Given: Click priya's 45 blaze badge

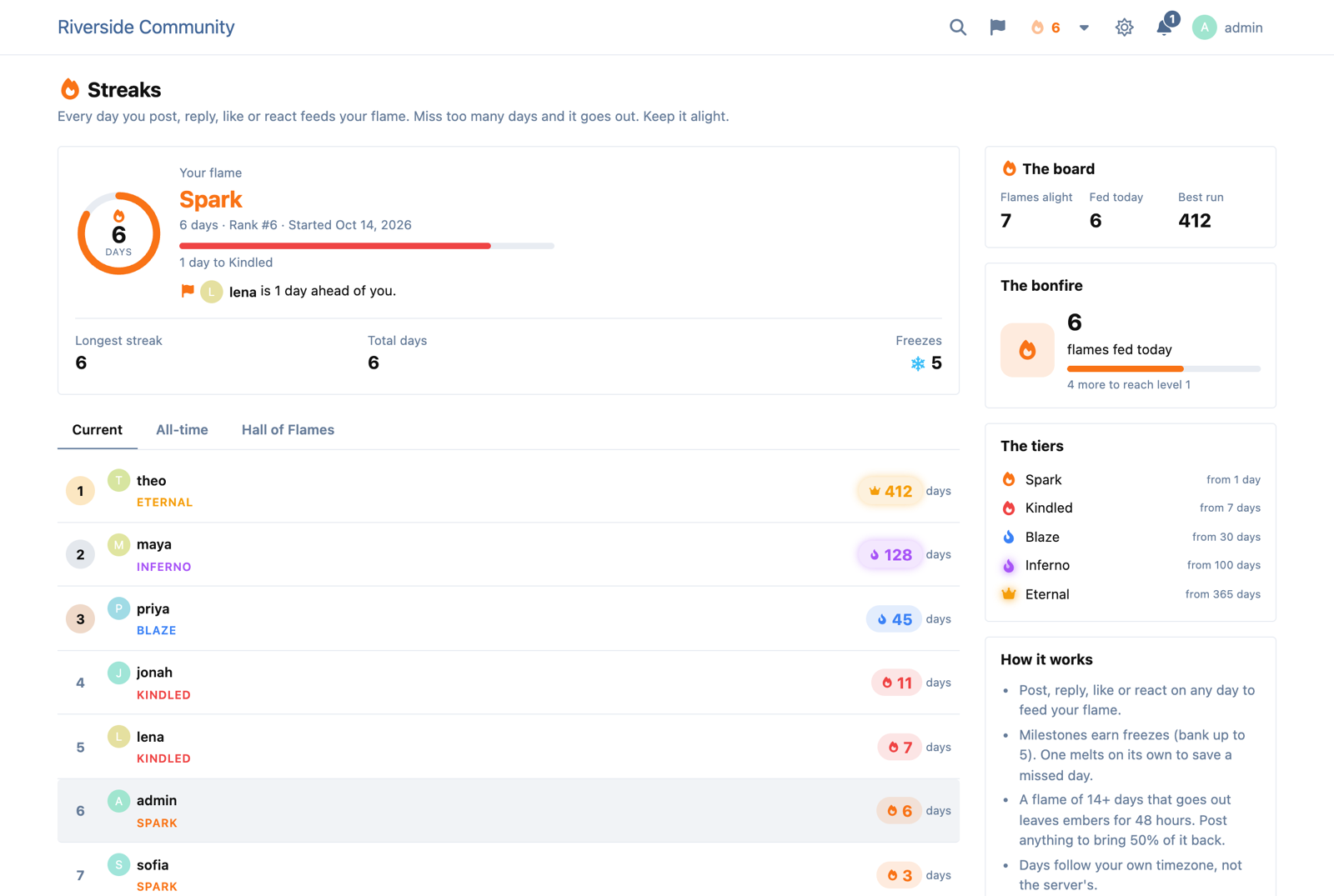Looking at the screenshot, I should coord(894,619).
